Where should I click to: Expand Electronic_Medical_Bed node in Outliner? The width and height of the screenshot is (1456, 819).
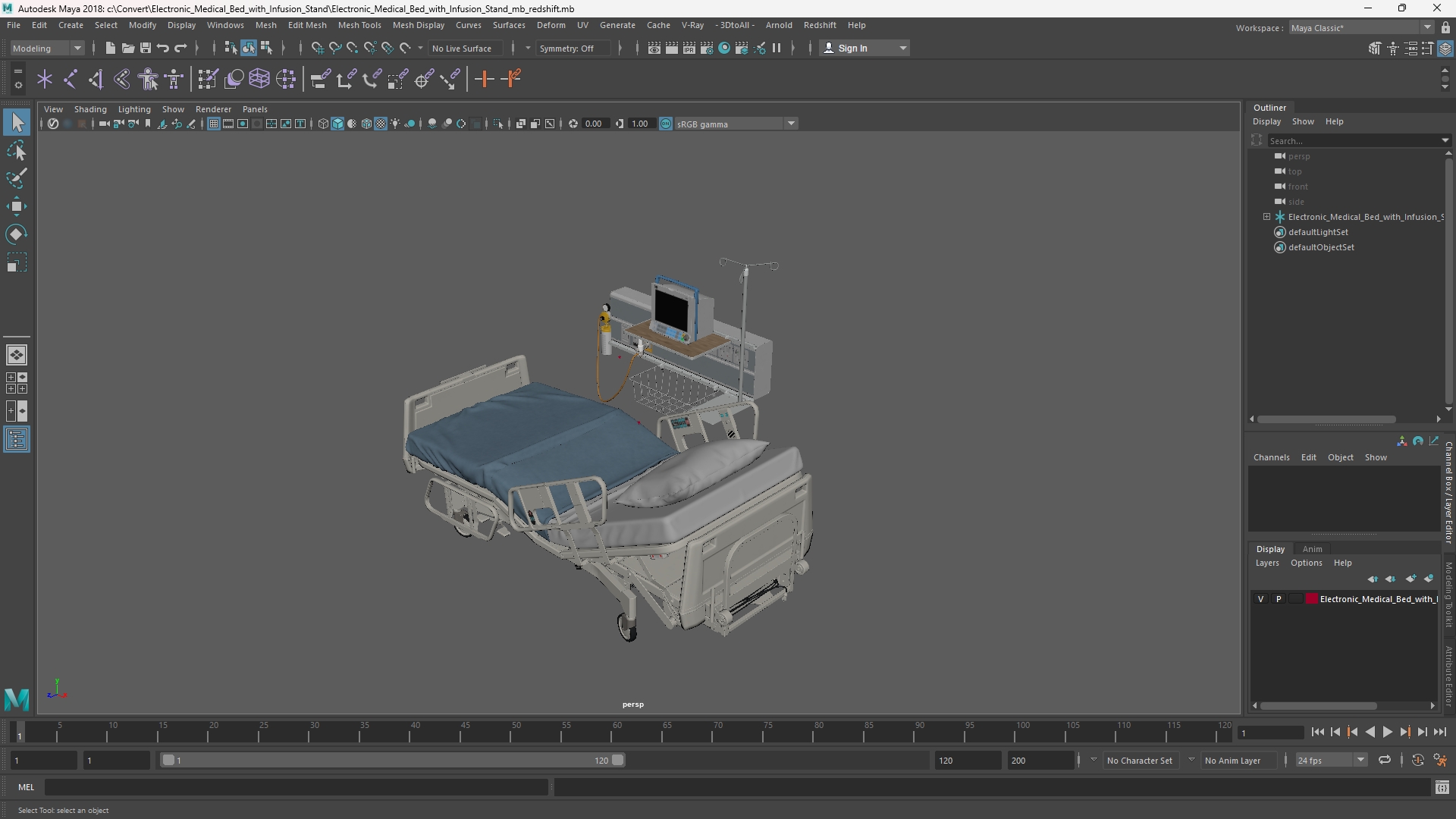point(1266,217)
